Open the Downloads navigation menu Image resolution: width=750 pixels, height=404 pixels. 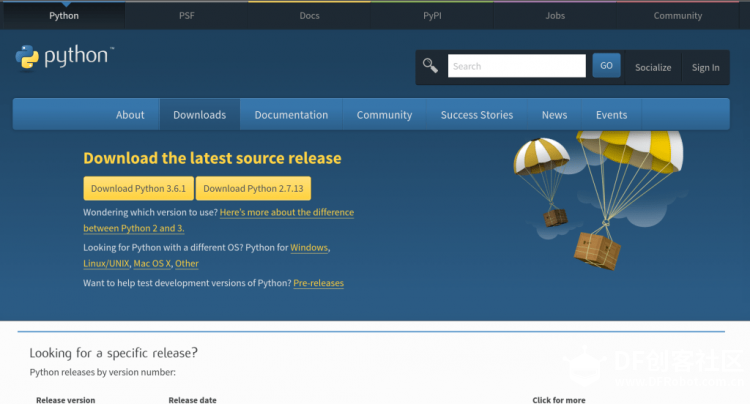pos(199,115)
